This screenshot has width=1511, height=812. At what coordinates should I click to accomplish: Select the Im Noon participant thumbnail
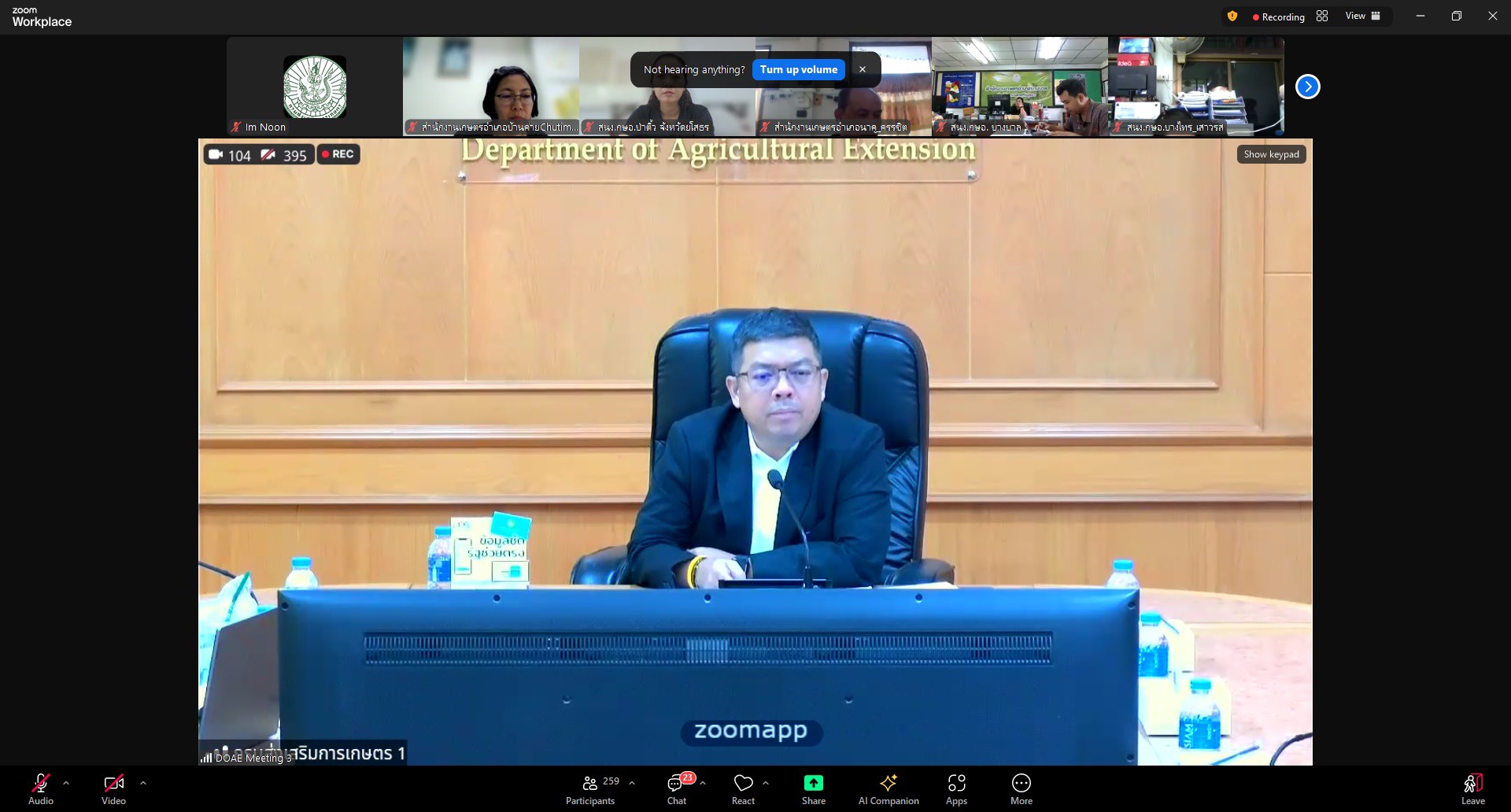[315, 87]
